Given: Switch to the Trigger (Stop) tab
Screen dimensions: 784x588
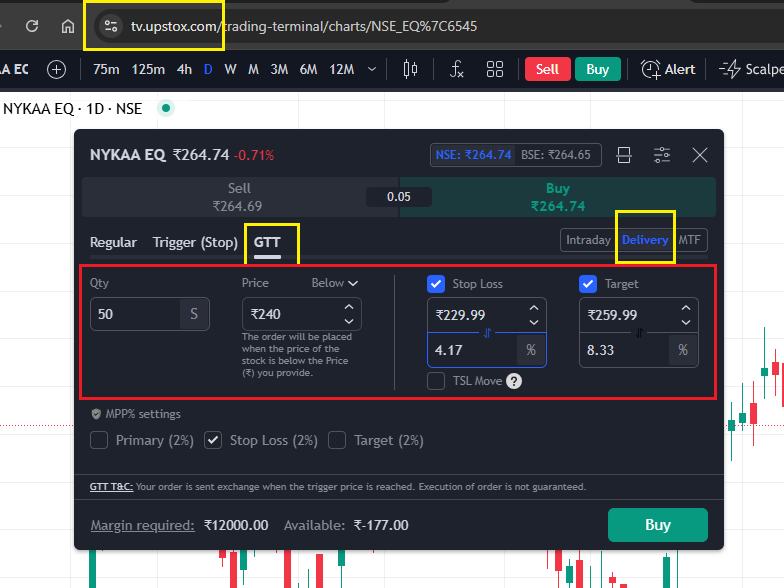Looking at the screenshot, I should (x=195, y=242).
